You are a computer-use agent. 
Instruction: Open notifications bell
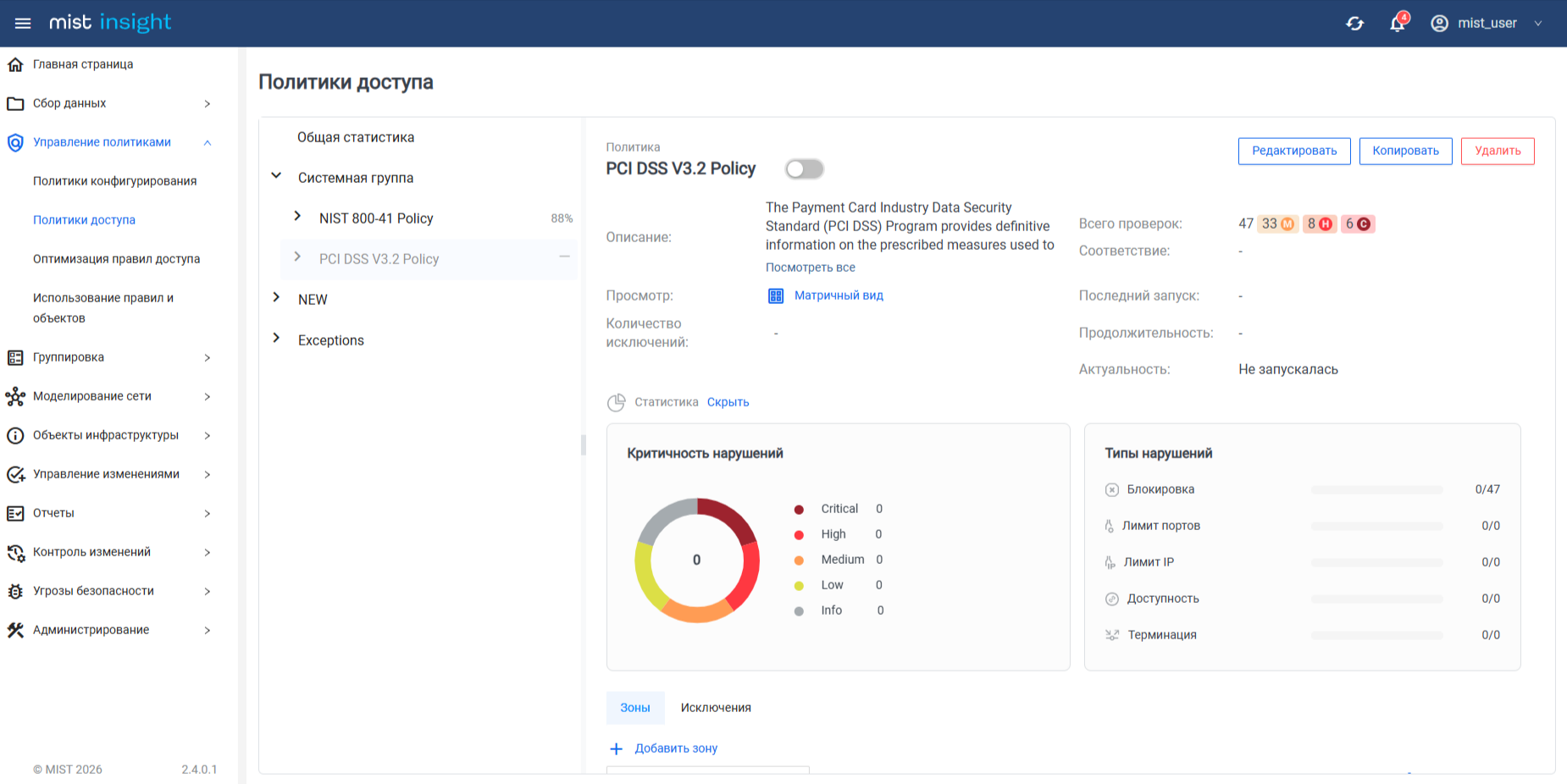click(1398, 23)
